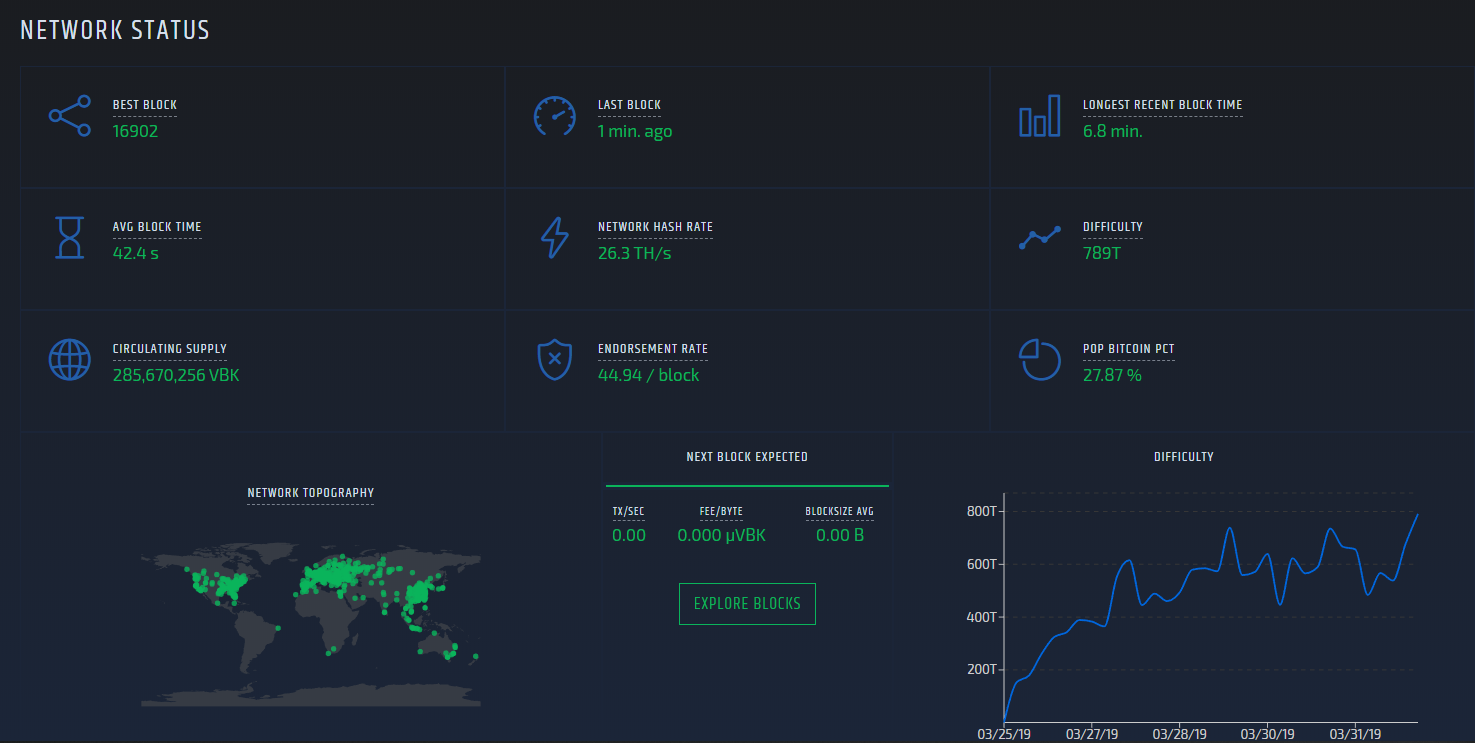Open block 16902 under Best Block
1475x743 pixels.
(135, 131)
